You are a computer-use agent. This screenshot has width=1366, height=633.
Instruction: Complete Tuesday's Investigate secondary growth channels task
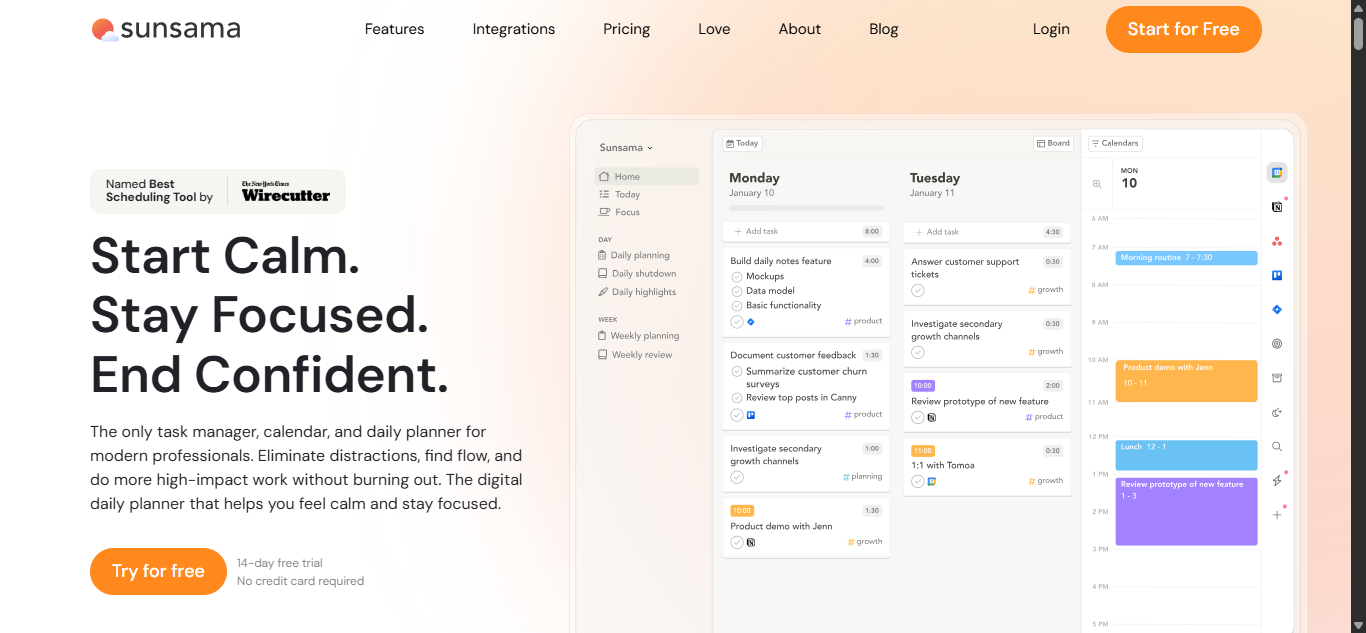[918, 353]
